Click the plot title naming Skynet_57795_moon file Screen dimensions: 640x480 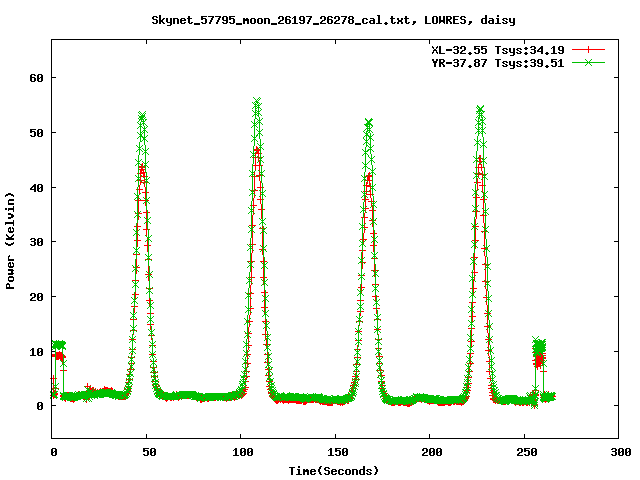320,19
